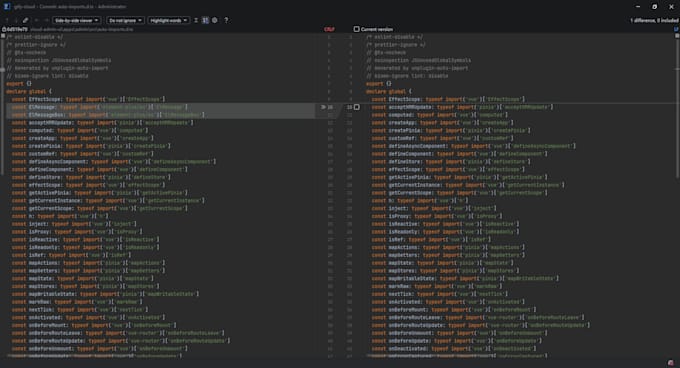The image size is (680, 368).
Task: Click the accept chunk arrows in gutter
Action: (323, 107)
